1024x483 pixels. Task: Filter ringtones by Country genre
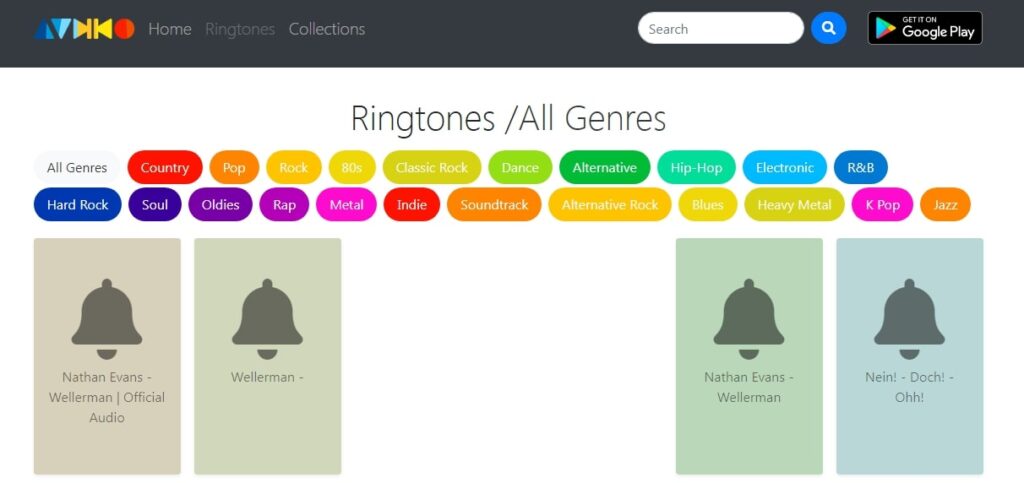click(165, 168)
